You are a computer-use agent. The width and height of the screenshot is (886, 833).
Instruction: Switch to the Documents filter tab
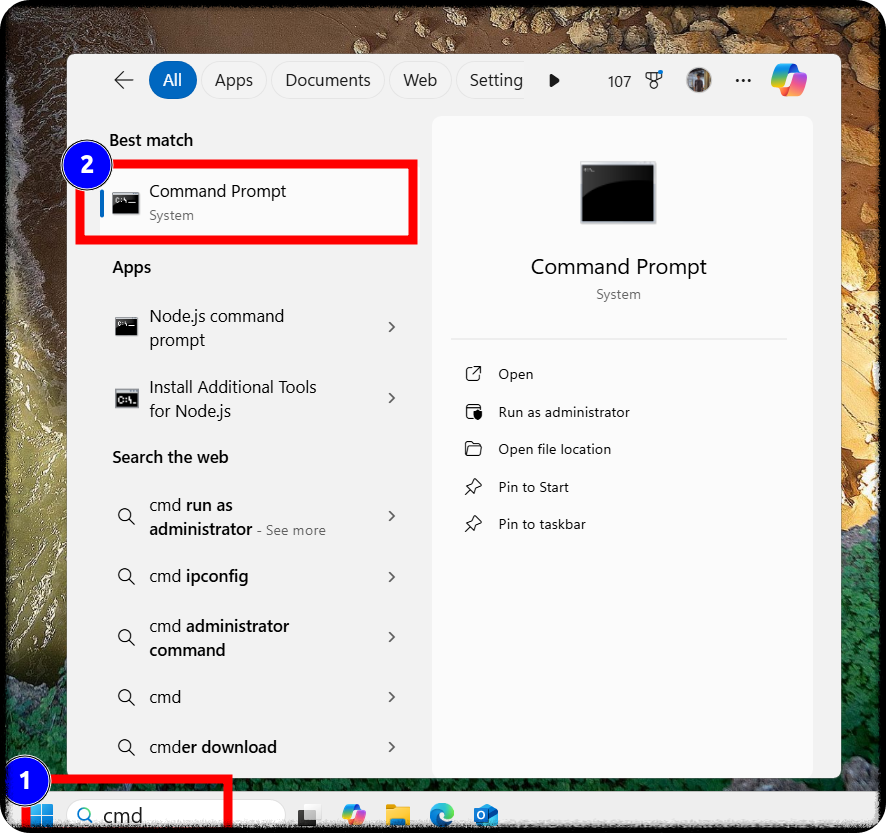tap(328, 80)
